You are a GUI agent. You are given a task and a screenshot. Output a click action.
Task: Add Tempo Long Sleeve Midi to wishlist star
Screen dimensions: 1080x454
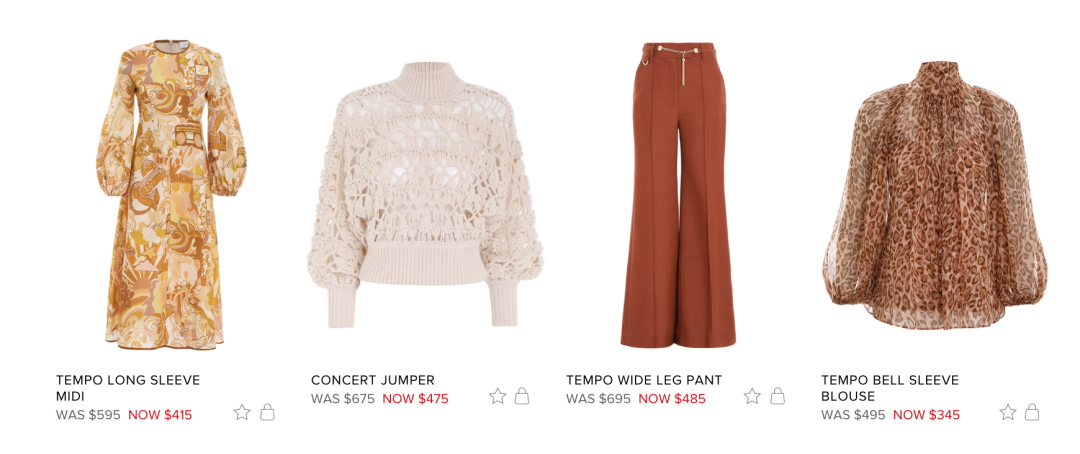tap(242, 413)
